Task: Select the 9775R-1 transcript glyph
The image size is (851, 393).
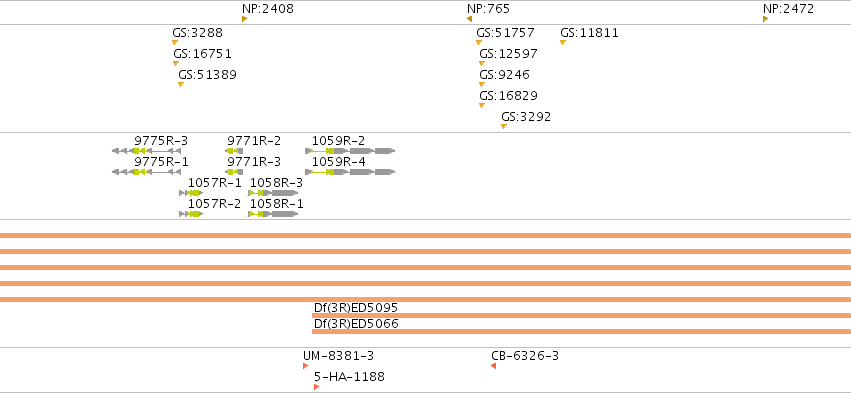Action: tap(147, 172)
